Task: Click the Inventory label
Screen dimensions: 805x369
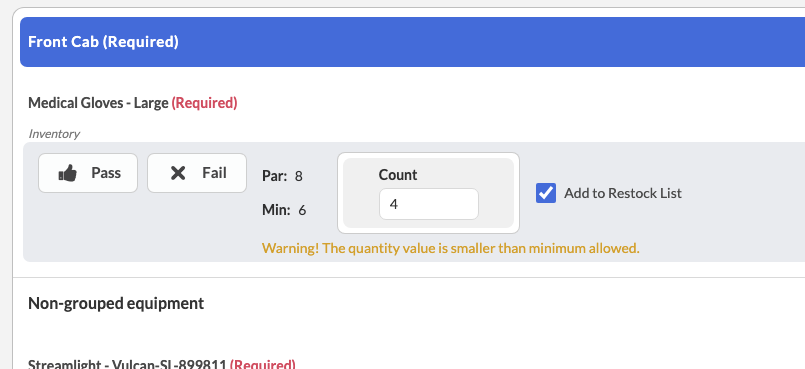Action: tap(54, 134)
